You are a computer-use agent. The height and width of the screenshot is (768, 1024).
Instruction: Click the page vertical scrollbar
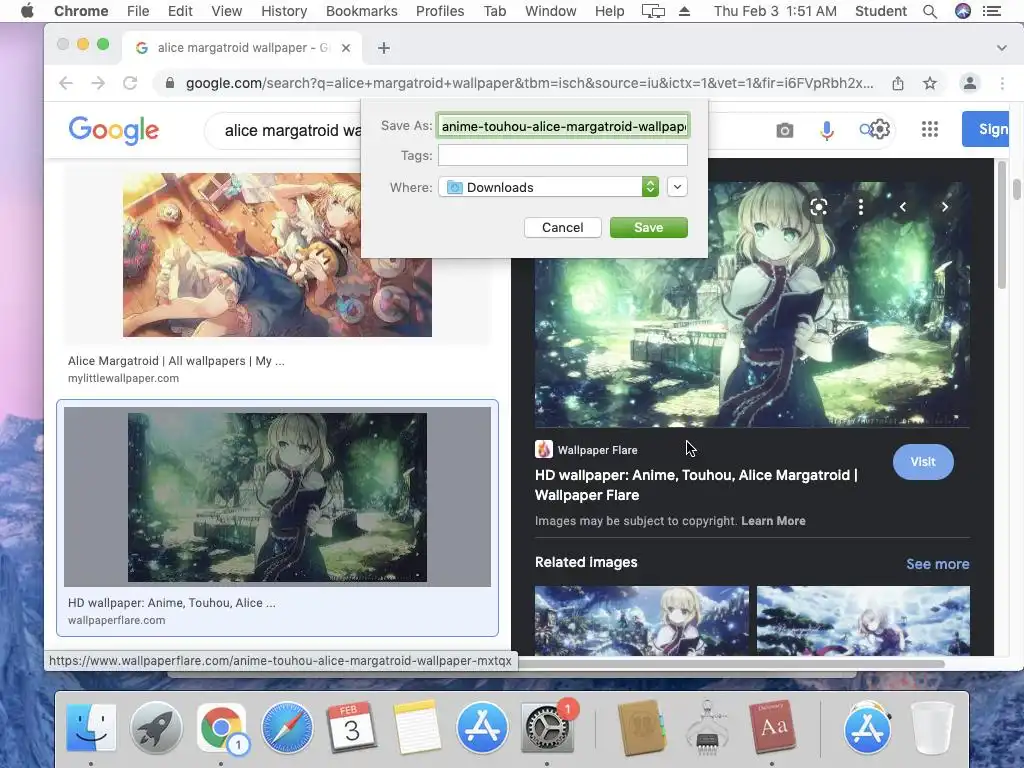1017,189
